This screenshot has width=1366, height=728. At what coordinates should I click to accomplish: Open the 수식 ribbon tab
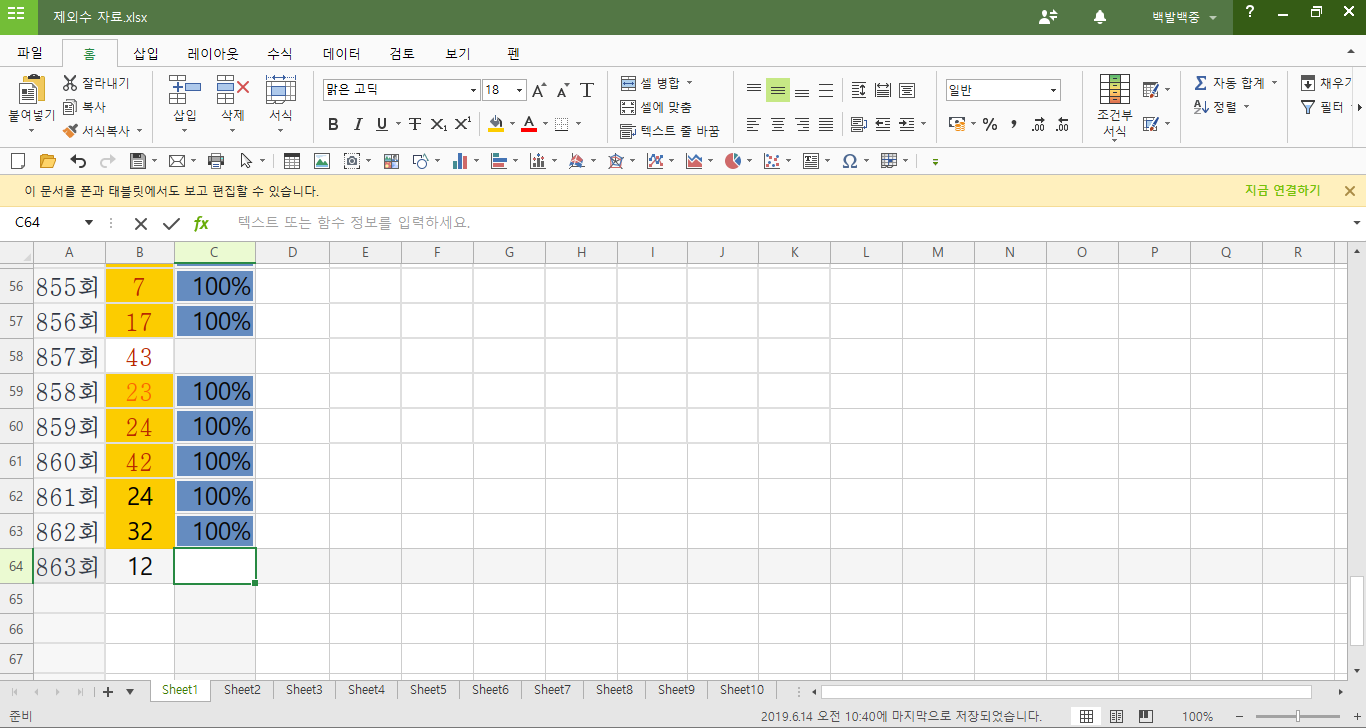[279, 54]
